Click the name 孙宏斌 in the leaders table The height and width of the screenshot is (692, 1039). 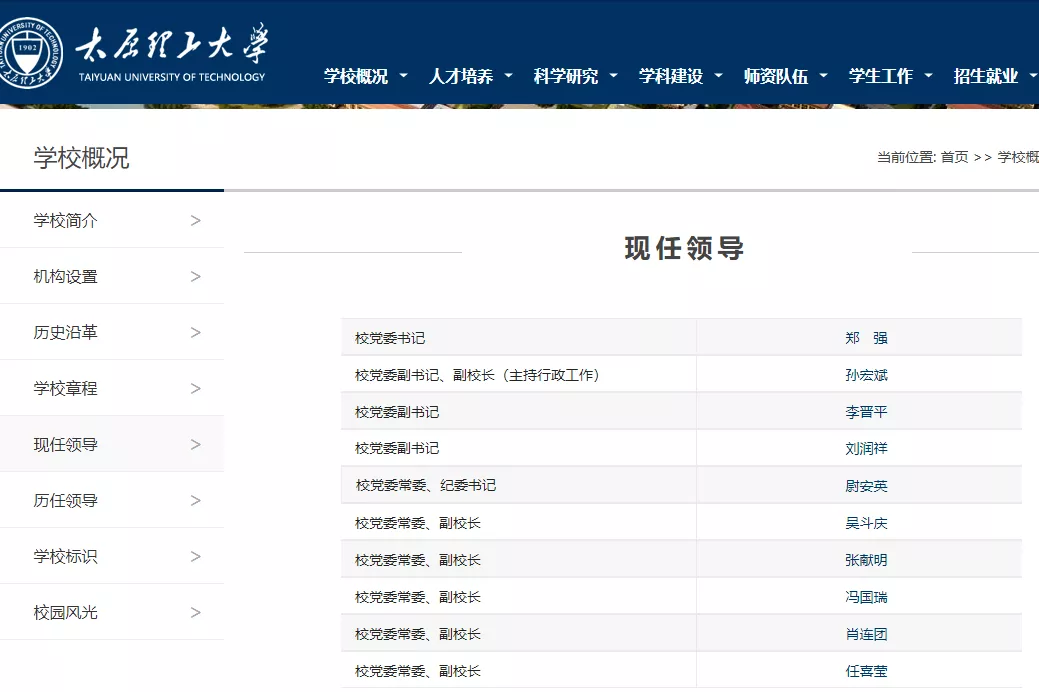click(866, 374)
